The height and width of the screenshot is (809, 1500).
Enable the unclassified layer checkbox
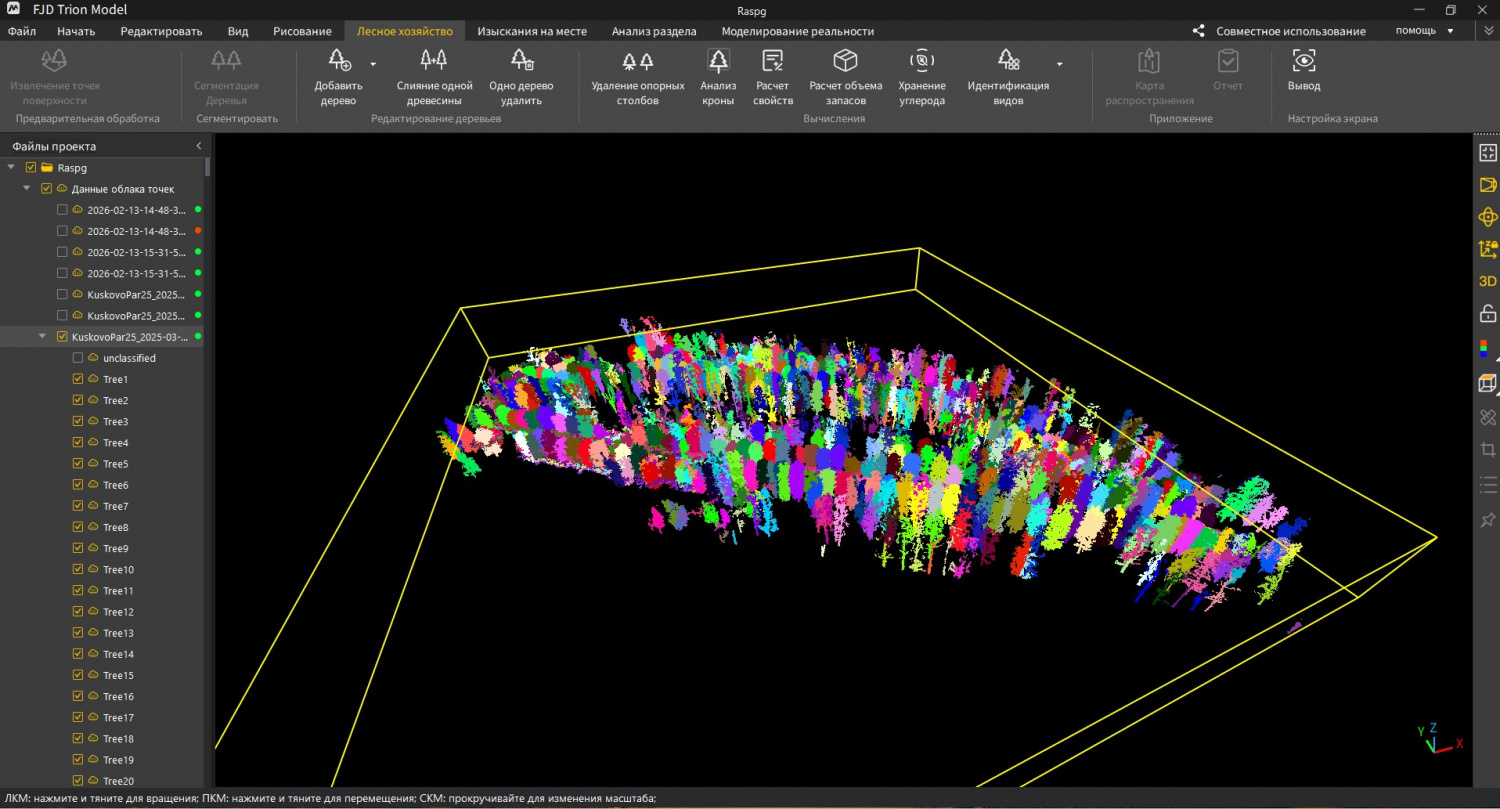pos(78,358)
